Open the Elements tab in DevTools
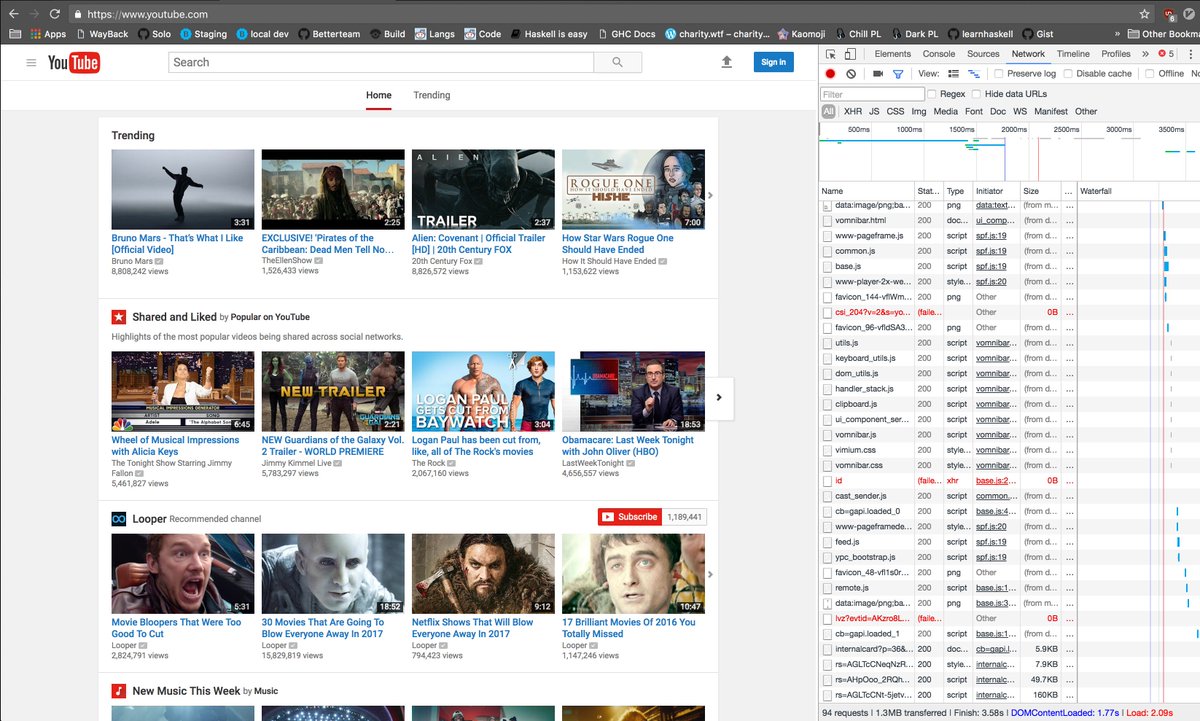This screenshot has height=721, width=1200. click(x=892, y=54)
